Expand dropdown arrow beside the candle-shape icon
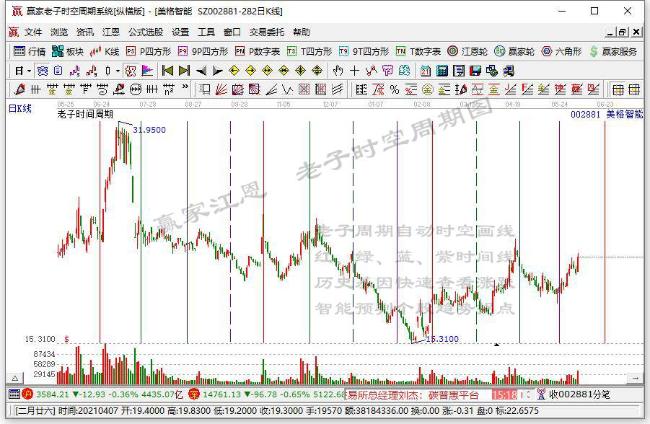Viewport: 650px width, 424px height. (118, 71)
